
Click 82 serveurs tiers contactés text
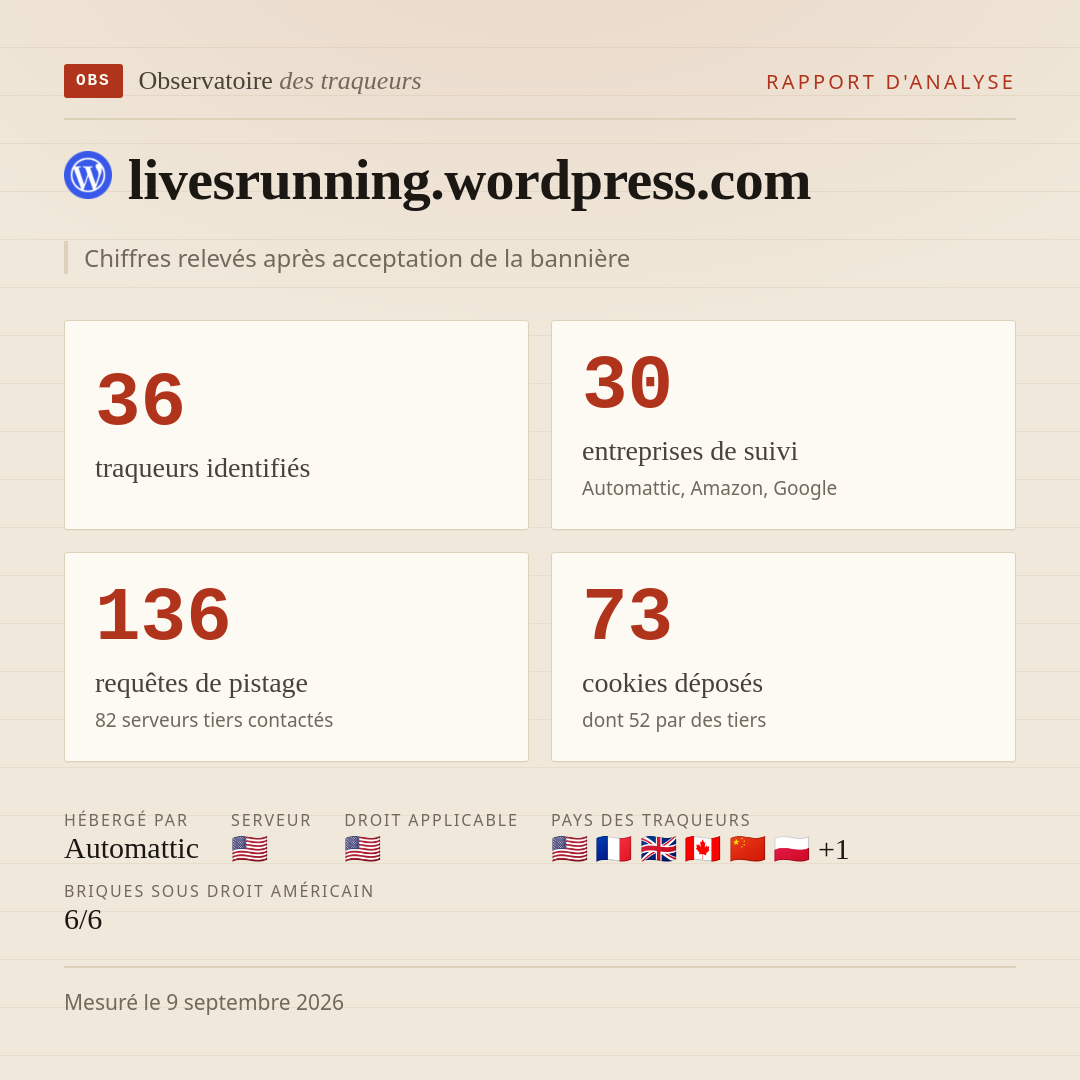point(214,720)
